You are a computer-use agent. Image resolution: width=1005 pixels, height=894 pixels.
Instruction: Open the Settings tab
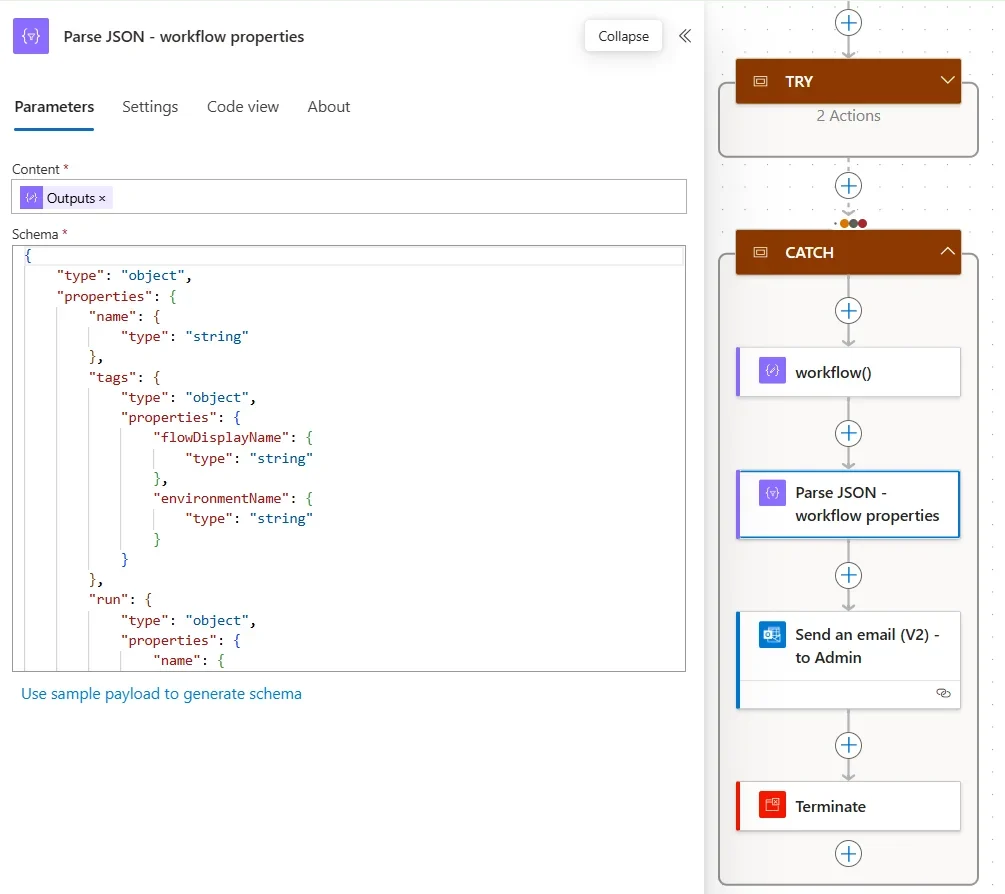[x=150, y=106]
